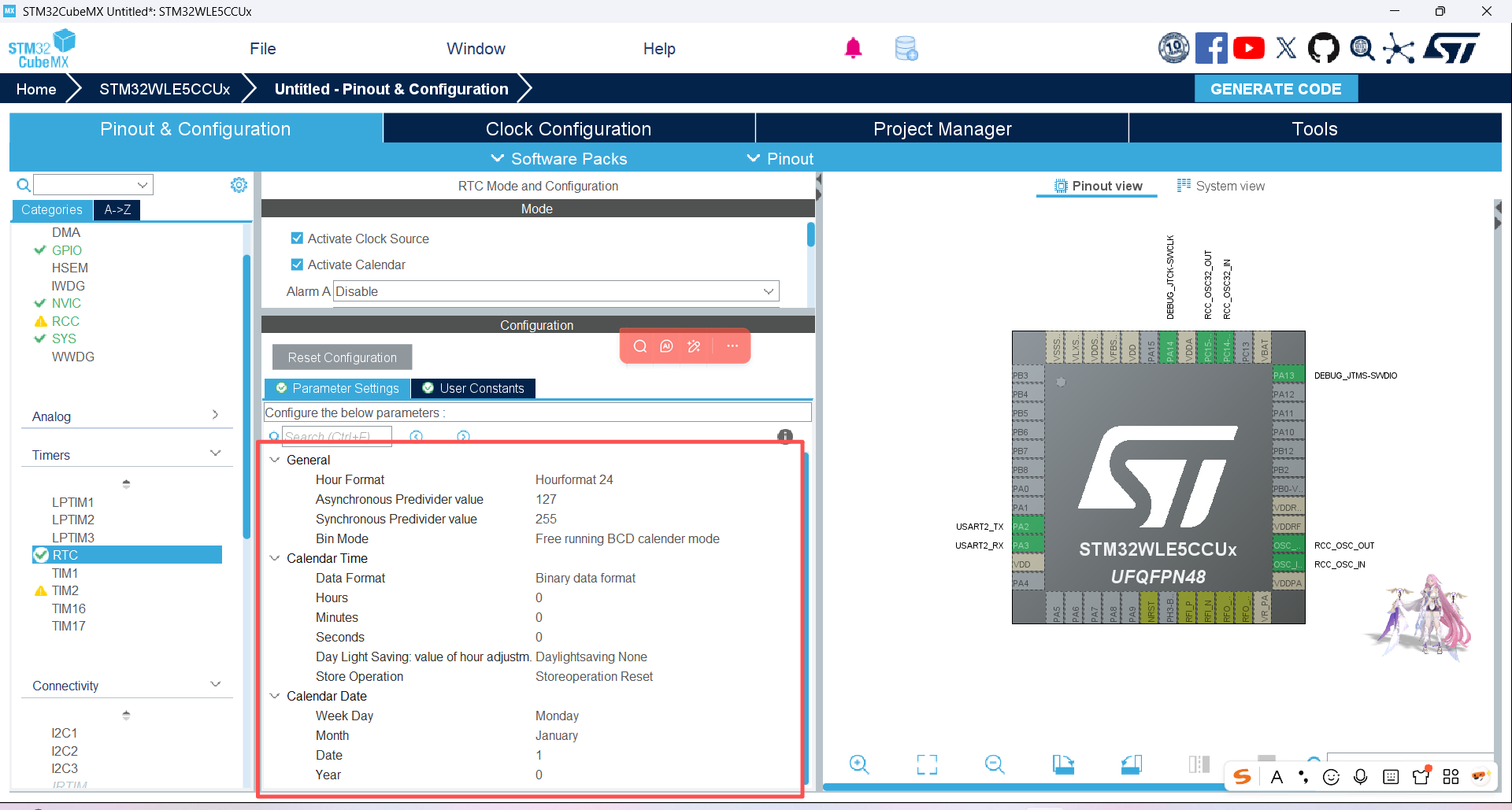
Task: Switch to User Constants tab
Action: [x=473, y=388]
